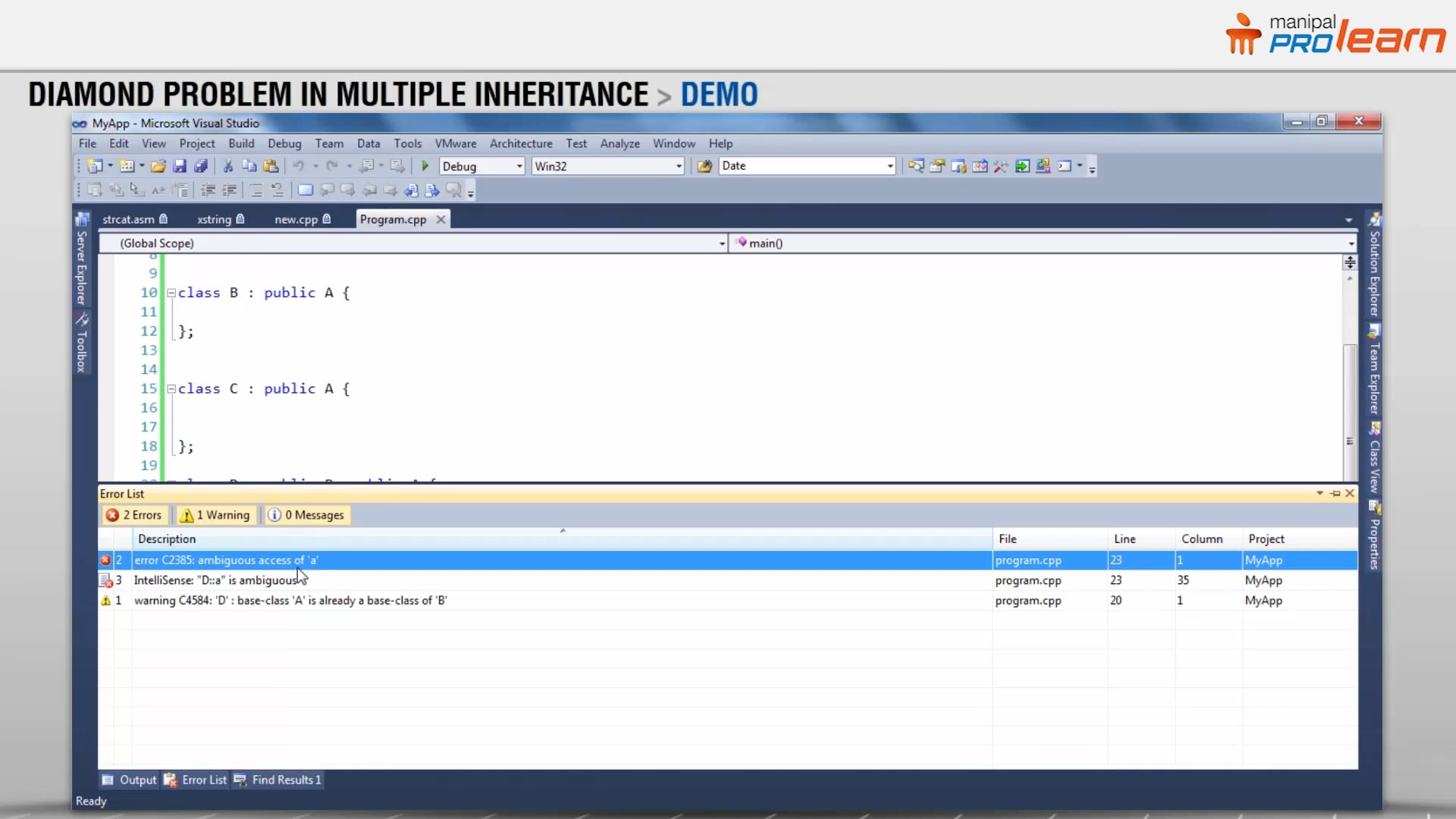The width and height of the screenshot is (1456, 819).
Task: Click the Cut scissors icon
Action: coord(227,165)
